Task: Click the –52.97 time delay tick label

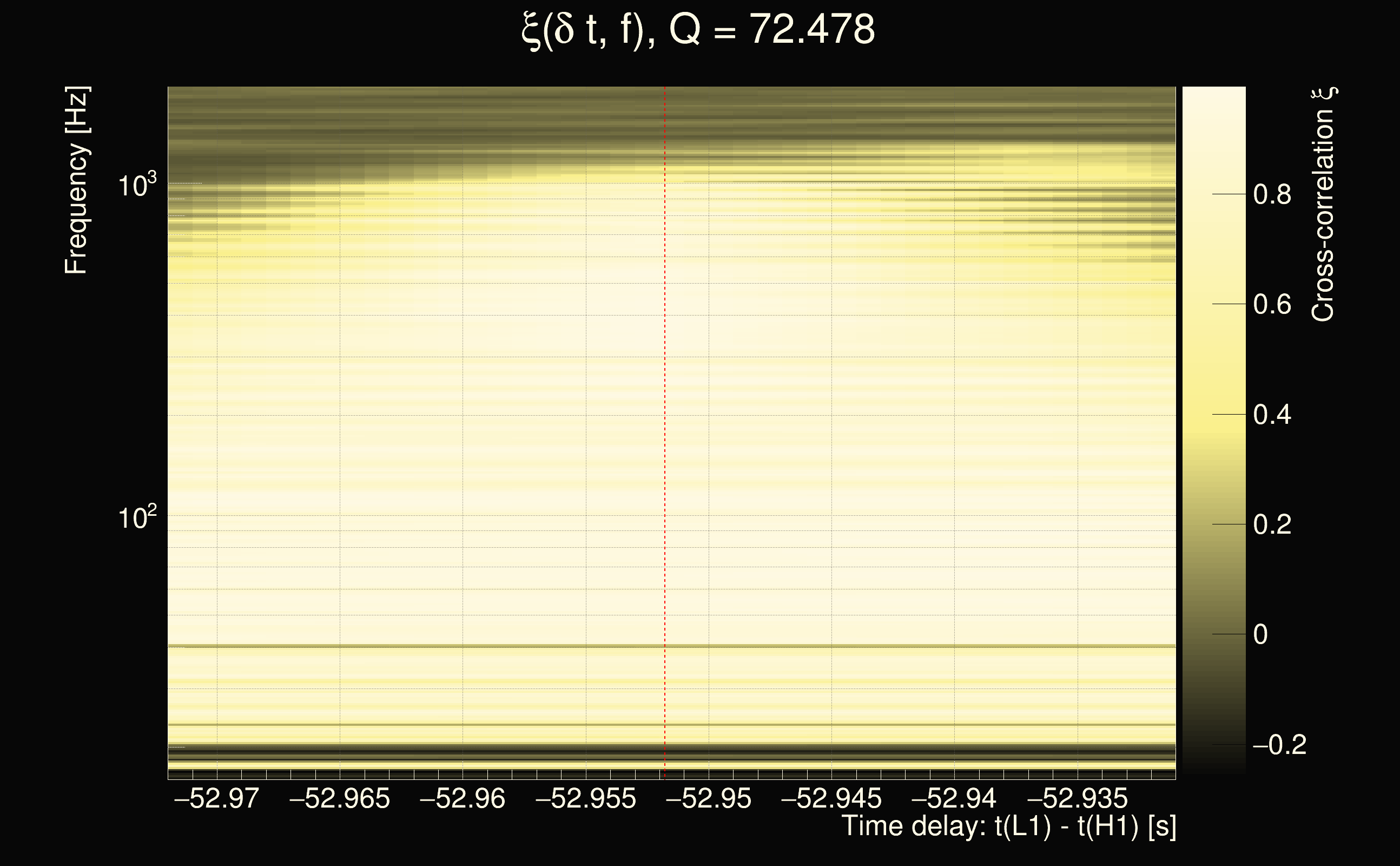Action: pos(216,798)
